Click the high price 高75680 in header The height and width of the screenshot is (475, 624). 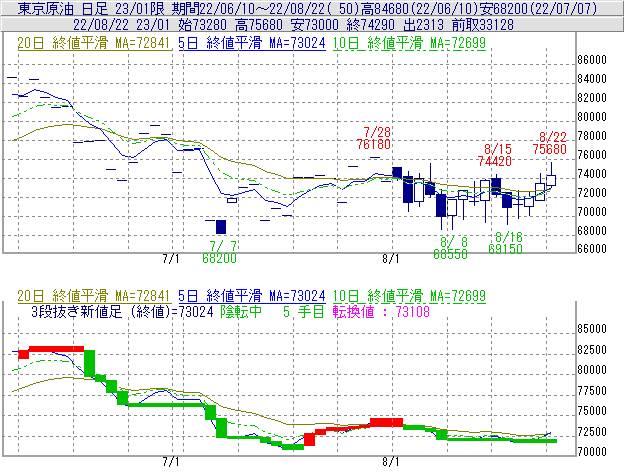(259, 25)
